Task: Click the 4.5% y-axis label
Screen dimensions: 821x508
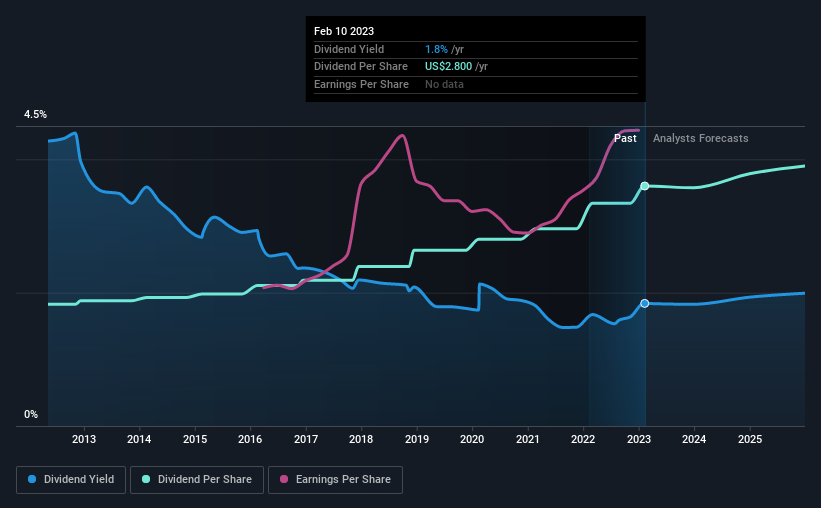Action: coord(35,114)
